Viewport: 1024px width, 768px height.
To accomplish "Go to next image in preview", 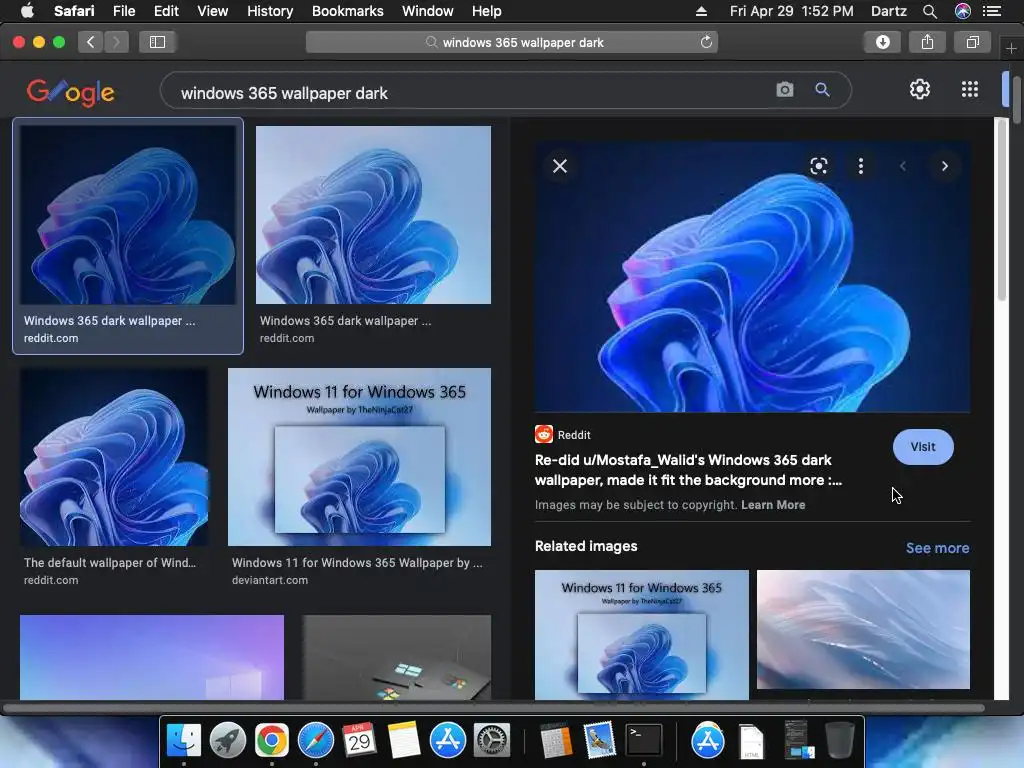I will 944,166.
